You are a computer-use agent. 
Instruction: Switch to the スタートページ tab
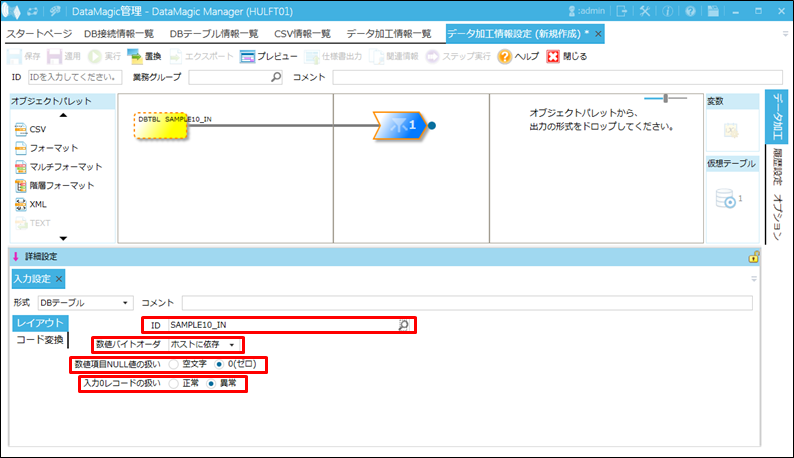coord(39,34)
